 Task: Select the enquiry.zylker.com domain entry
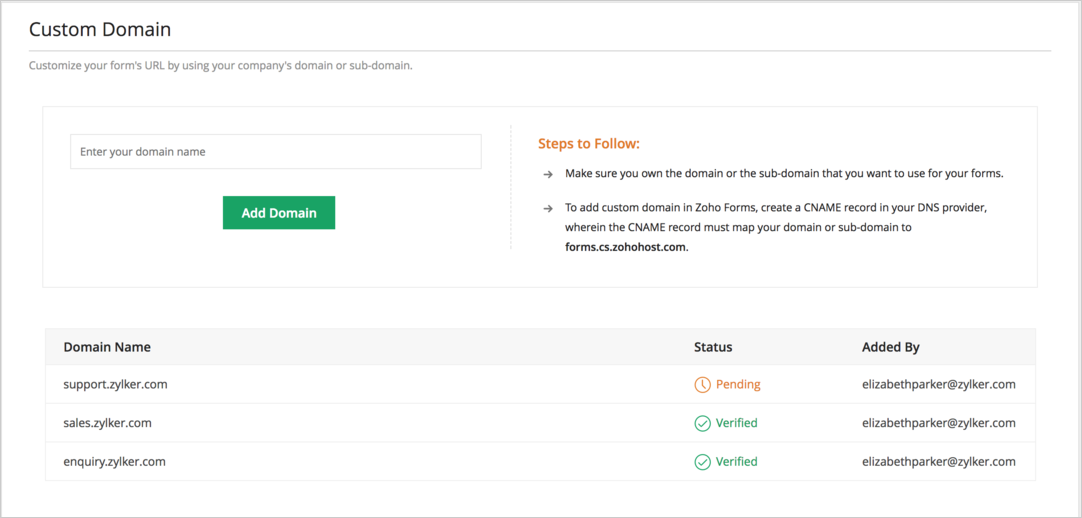(114, 462)
